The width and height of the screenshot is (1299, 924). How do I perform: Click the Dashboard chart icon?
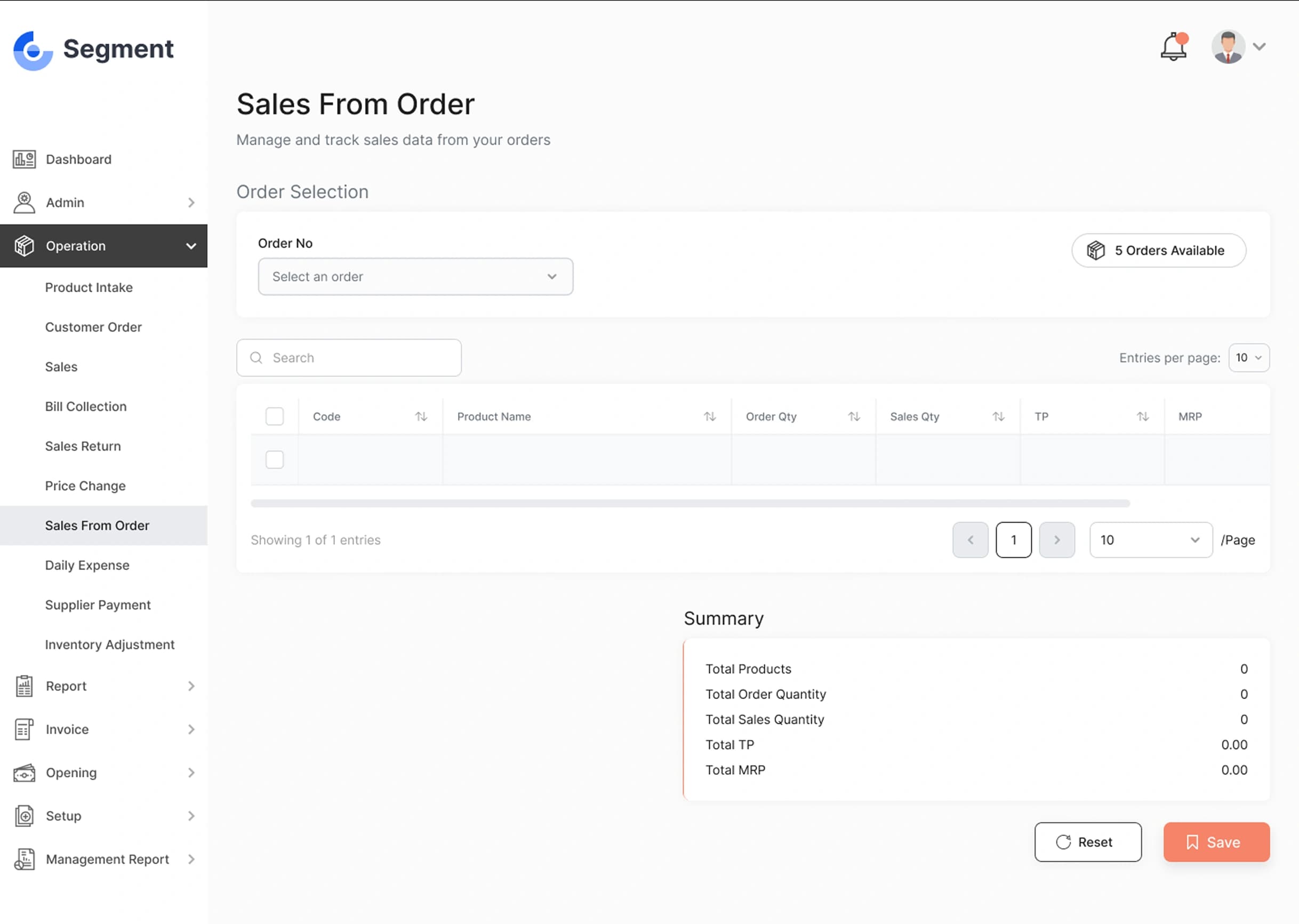click(x=24, y=159)
